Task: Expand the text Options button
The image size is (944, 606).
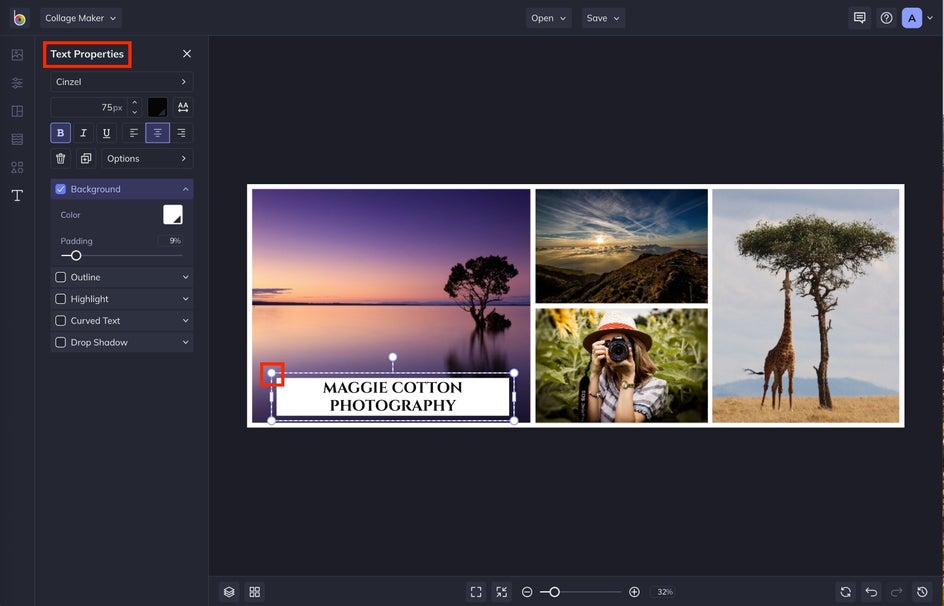Action: coord(147,159)
